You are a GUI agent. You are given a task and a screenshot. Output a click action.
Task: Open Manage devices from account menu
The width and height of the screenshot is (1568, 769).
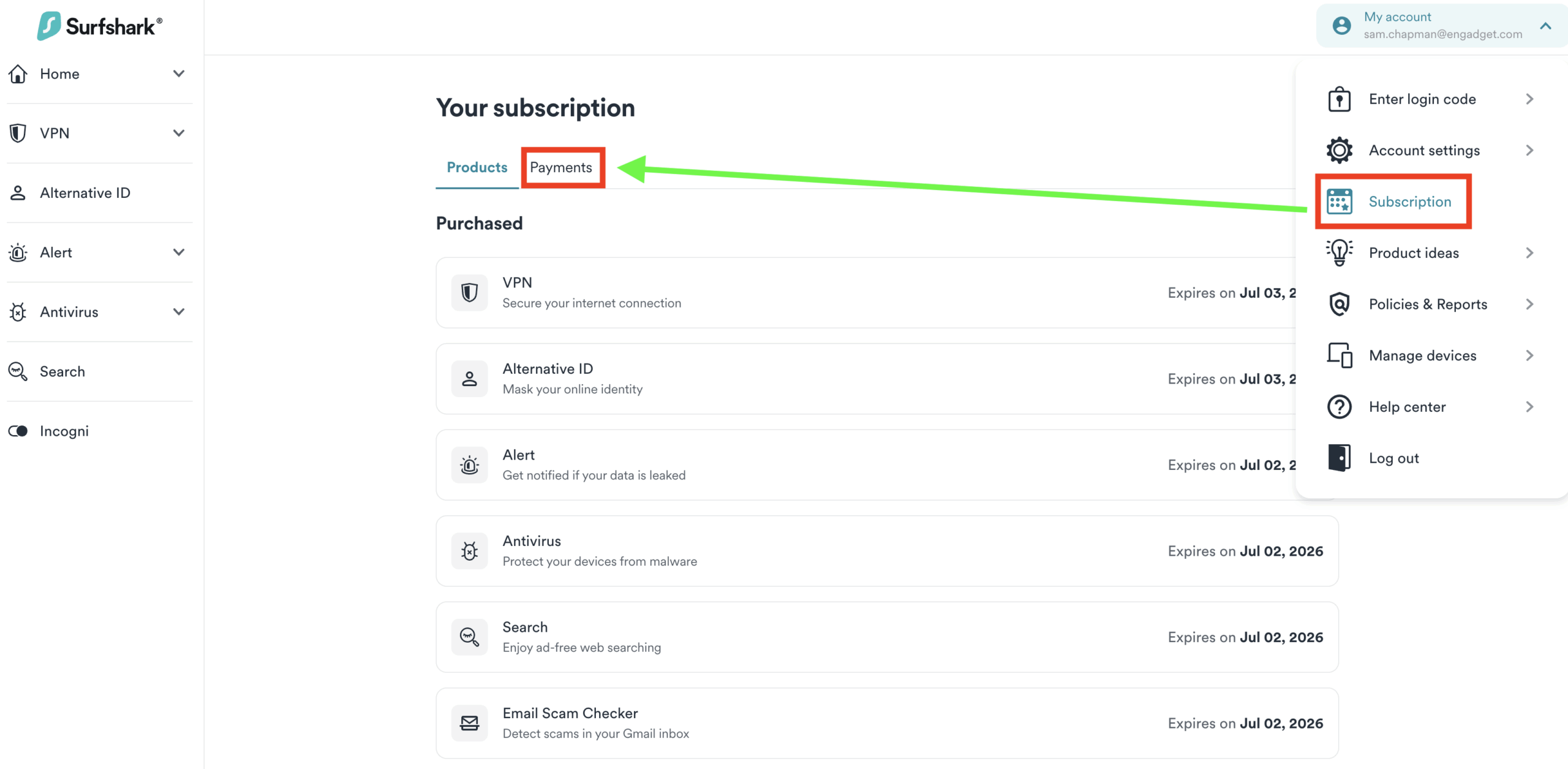(x=1423, y=355)
